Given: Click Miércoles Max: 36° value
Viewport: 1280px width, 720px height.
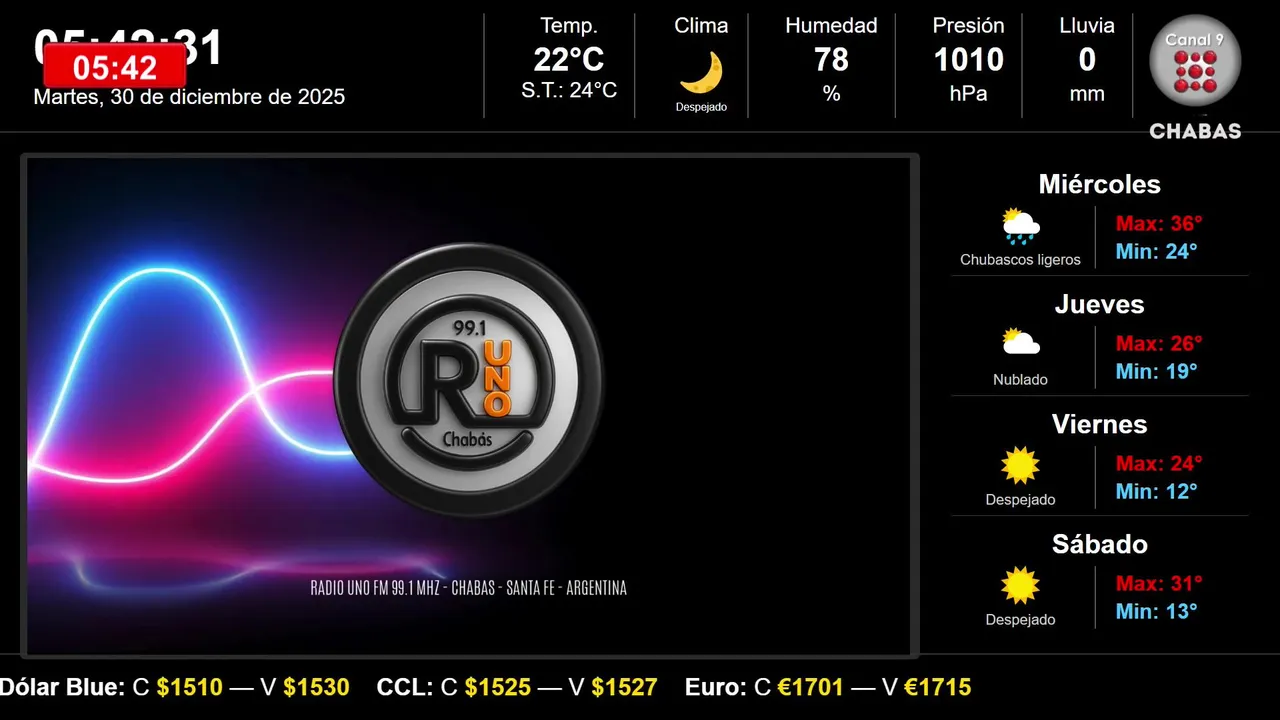Looking at the screenshot, I should point(1159,224).
